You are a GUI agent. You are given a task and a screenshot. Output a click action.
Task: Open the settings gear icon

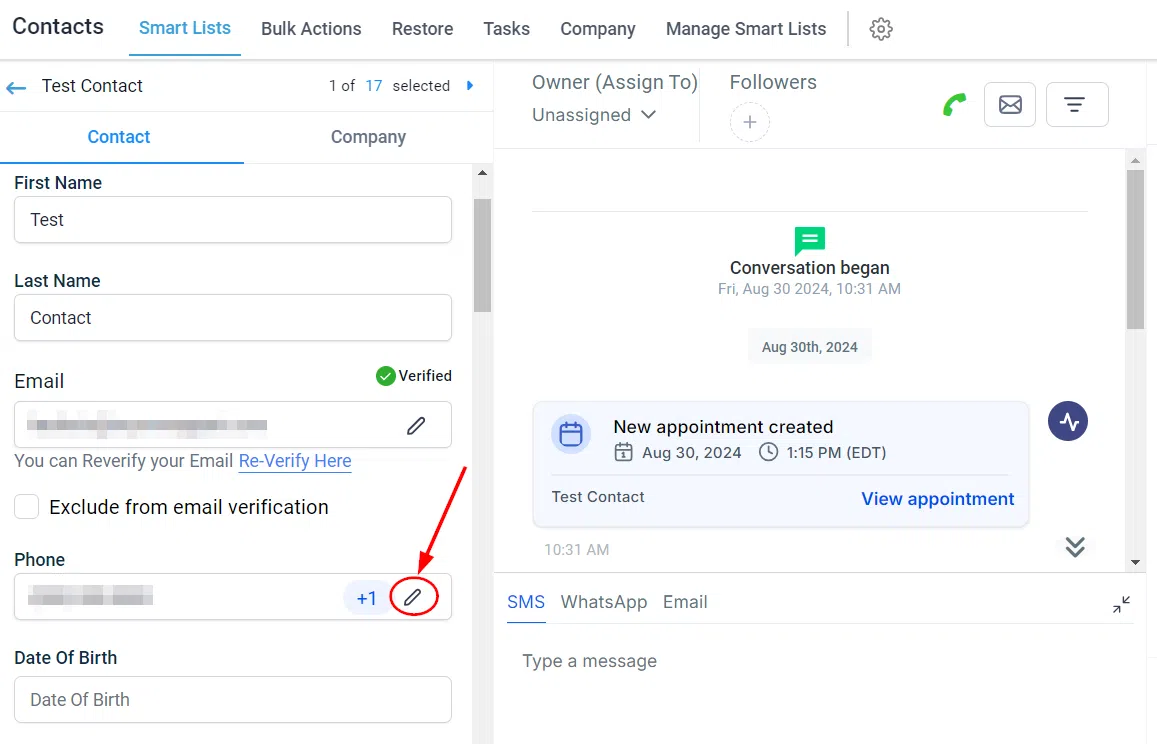coord(880,29)
